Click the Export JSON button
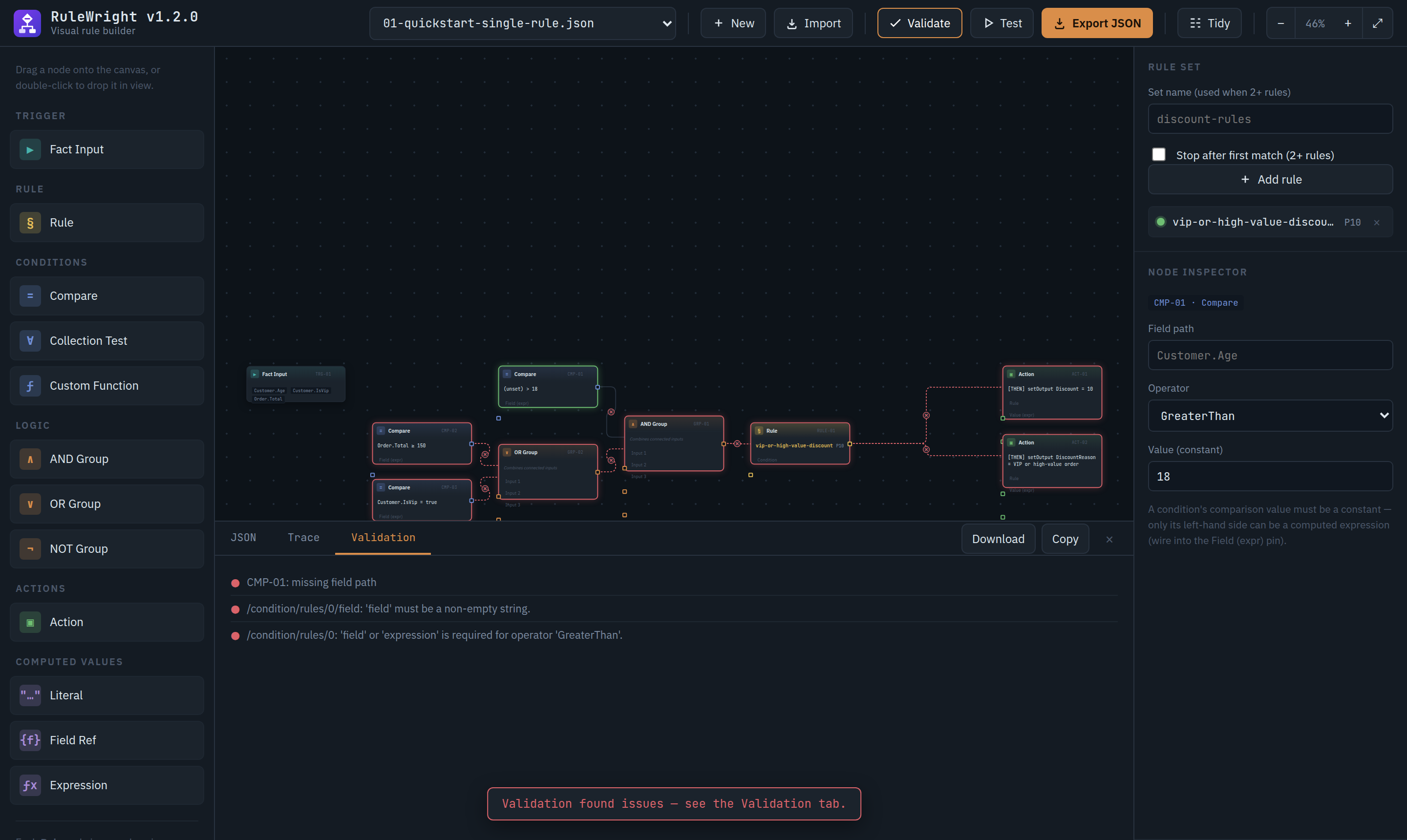 tap(1096, 23)
